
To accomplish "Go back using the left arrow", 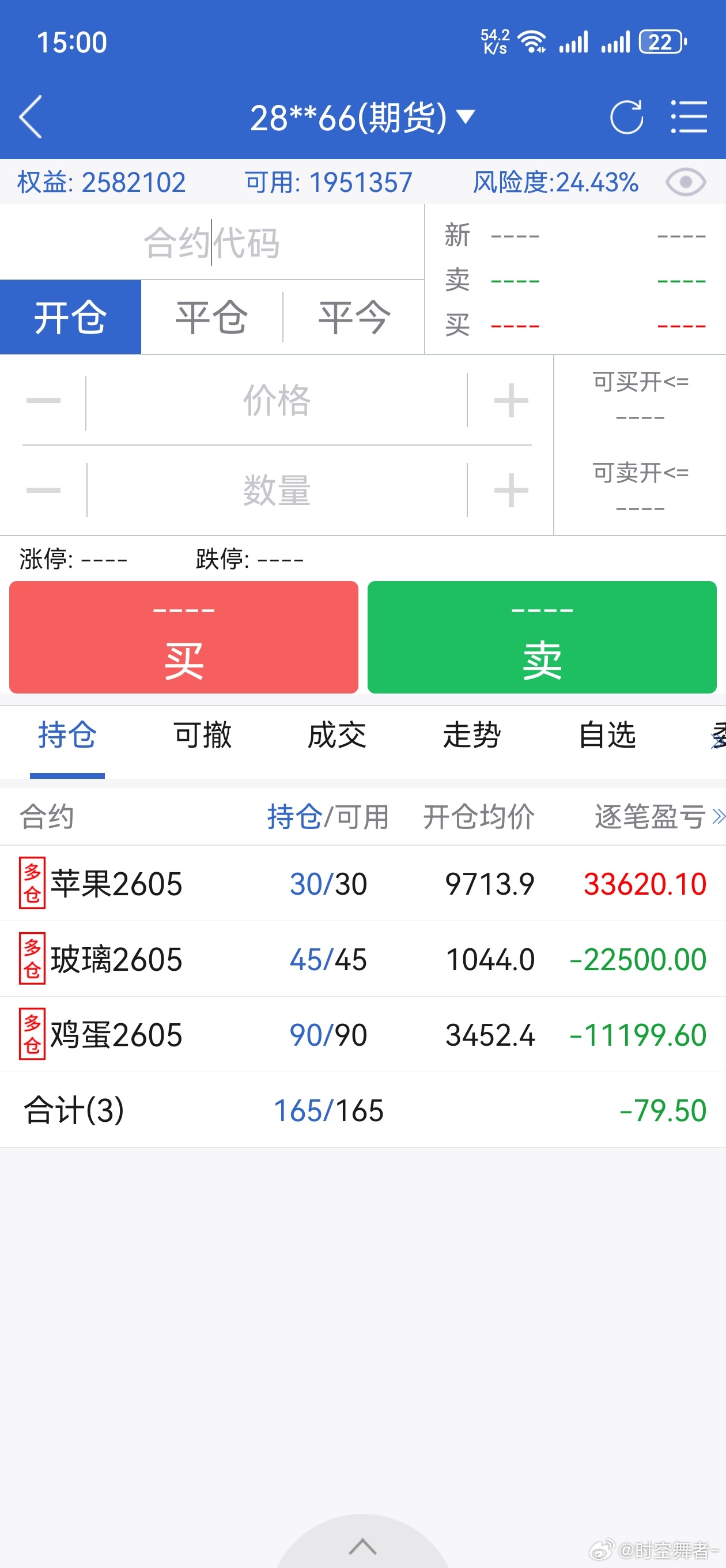I will point(31,117).
